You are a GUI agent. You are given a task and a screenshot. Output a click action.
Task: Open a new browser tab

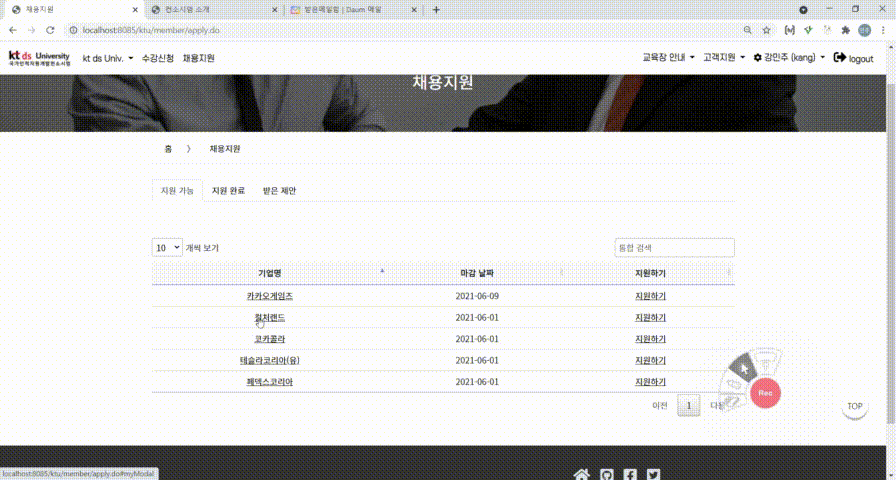(437, 10)
